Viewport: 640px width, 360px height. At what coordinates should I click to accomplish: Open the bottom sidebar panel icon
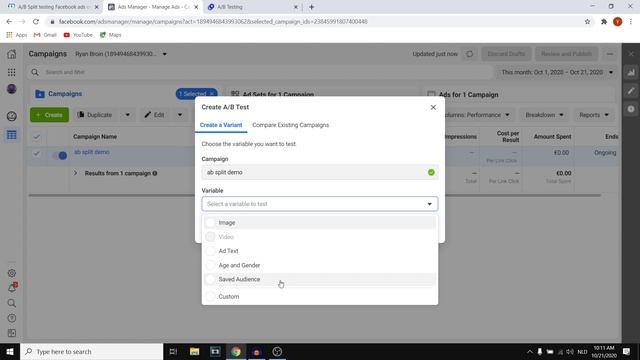pos(11,333)
